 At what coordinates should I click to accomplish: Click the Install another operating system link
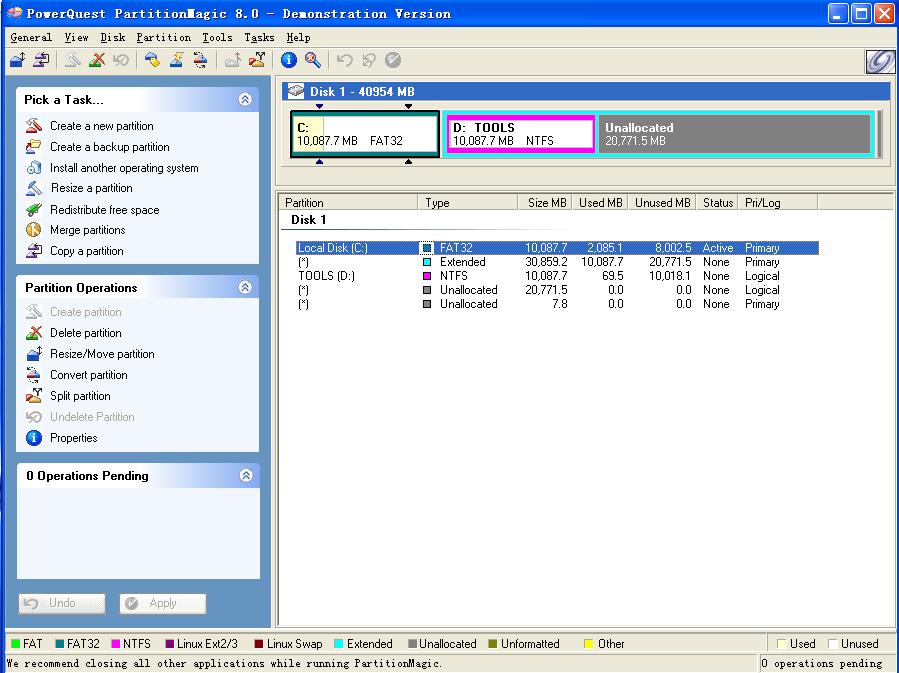[124, 168]
